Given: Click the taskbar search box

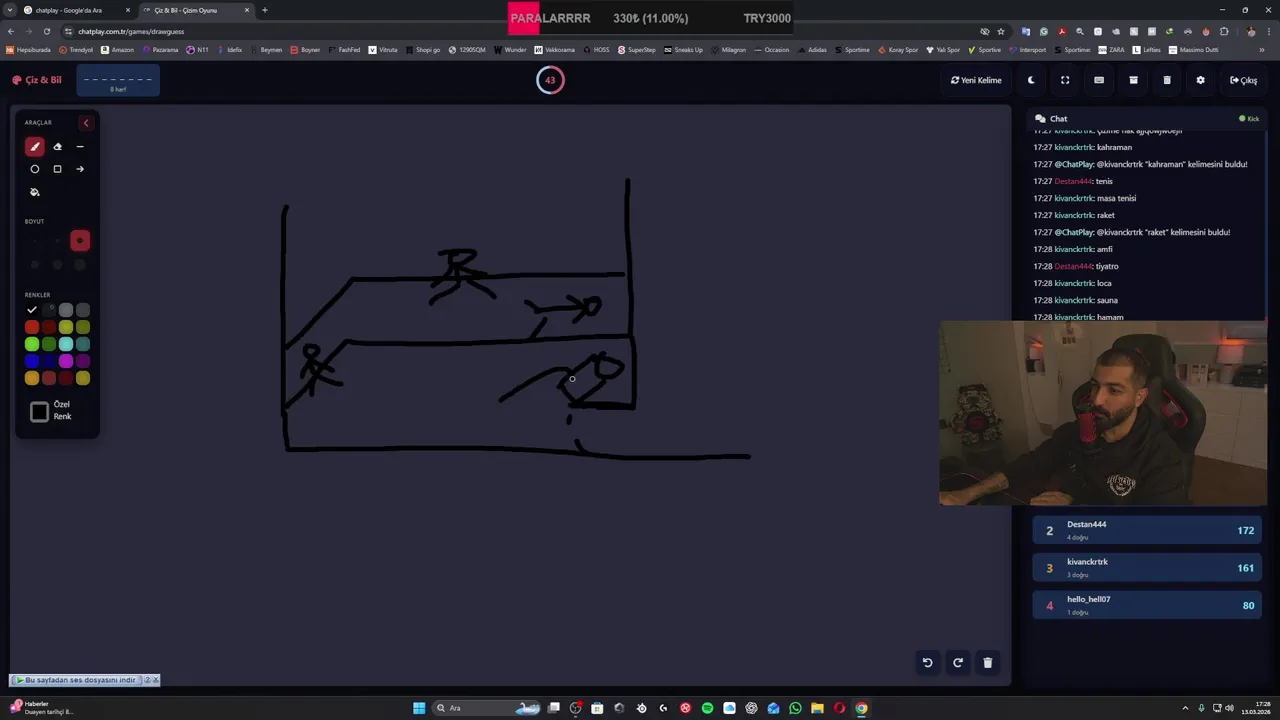Looking at the screenshot, I should tap(487, 708).
